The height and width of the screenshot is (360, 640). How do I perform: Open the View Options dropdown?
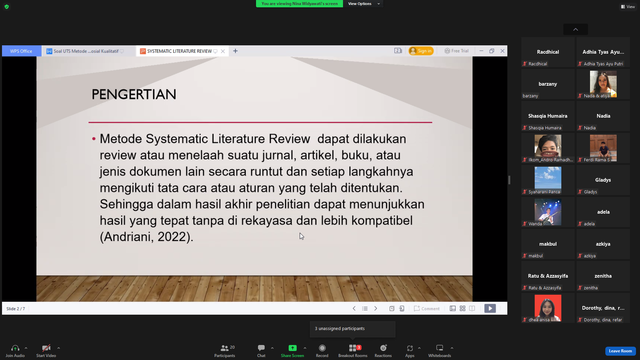pyautogui.click(x=364, y=4)
